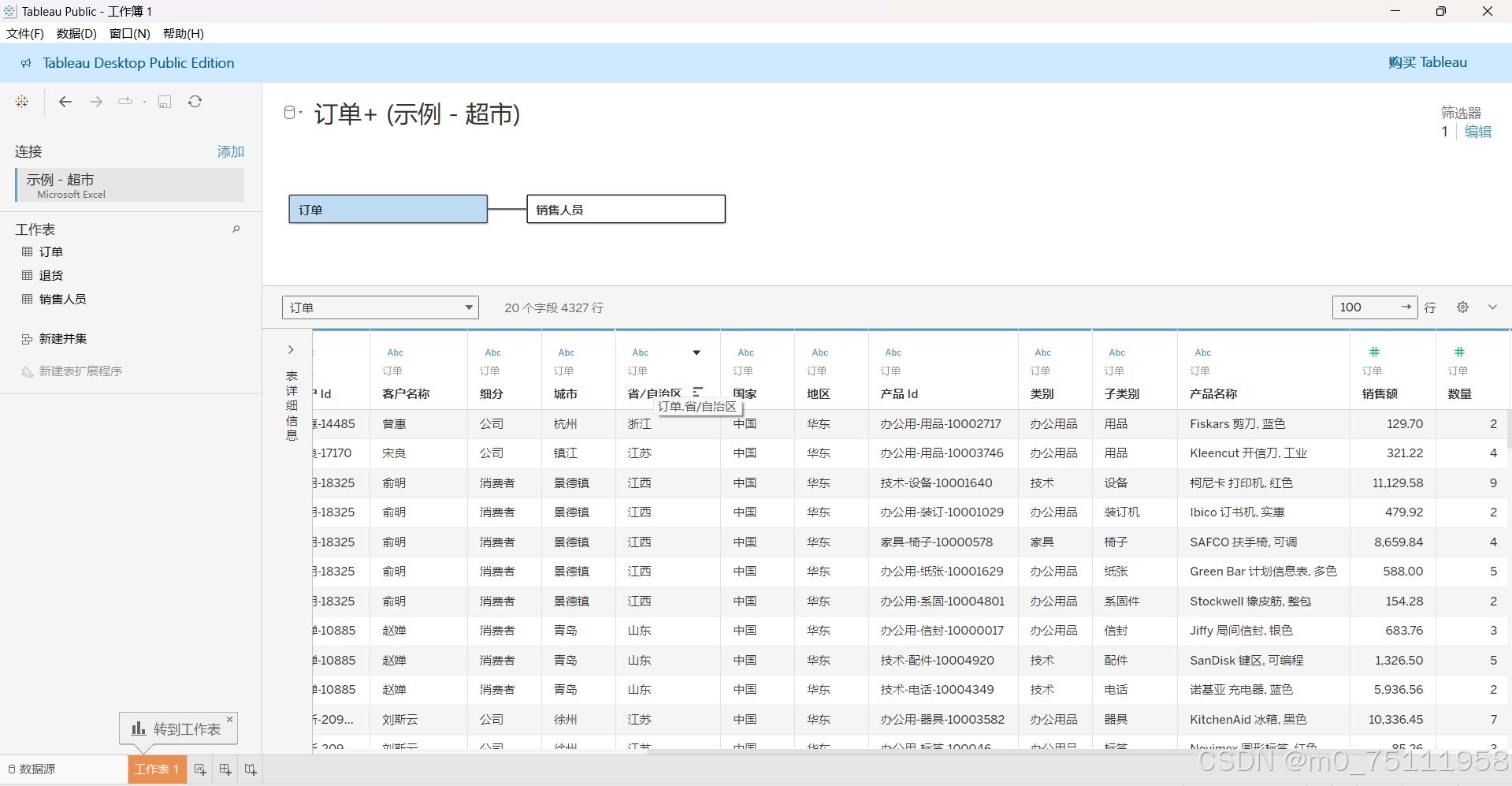1512x786 pixels.
Task: Click the customer name 宋良
Action: pyautogui.click(x=394, y=453)
